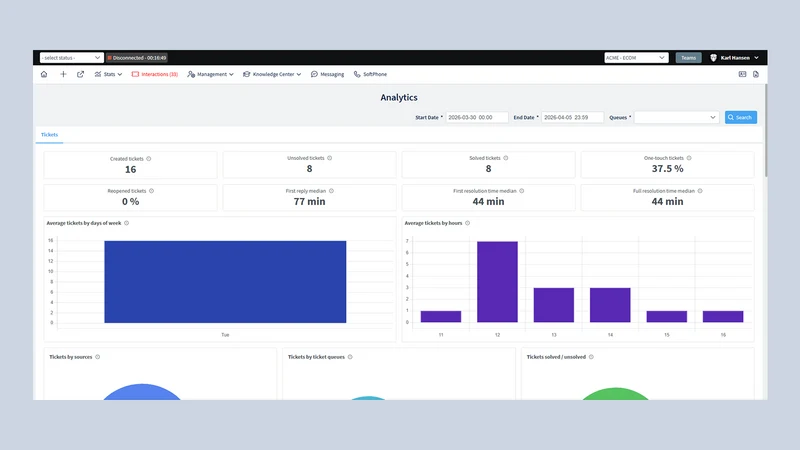The width and height of the screenshot is (800, 450).
Task: Click the Disconnected status indicator
Action: (x=137, y=58)
